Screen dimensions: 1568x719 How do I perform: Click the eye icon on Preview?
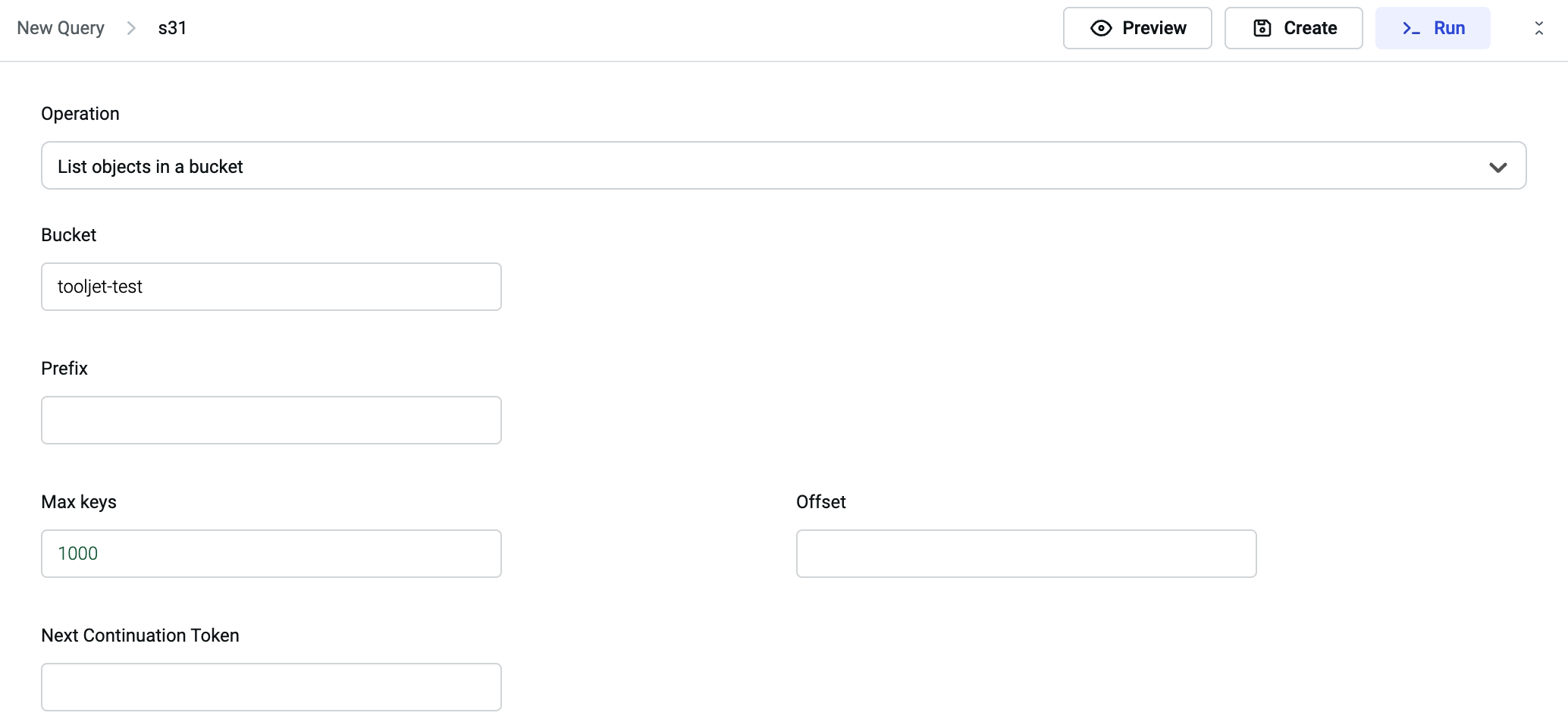(x=1101, y=28)
